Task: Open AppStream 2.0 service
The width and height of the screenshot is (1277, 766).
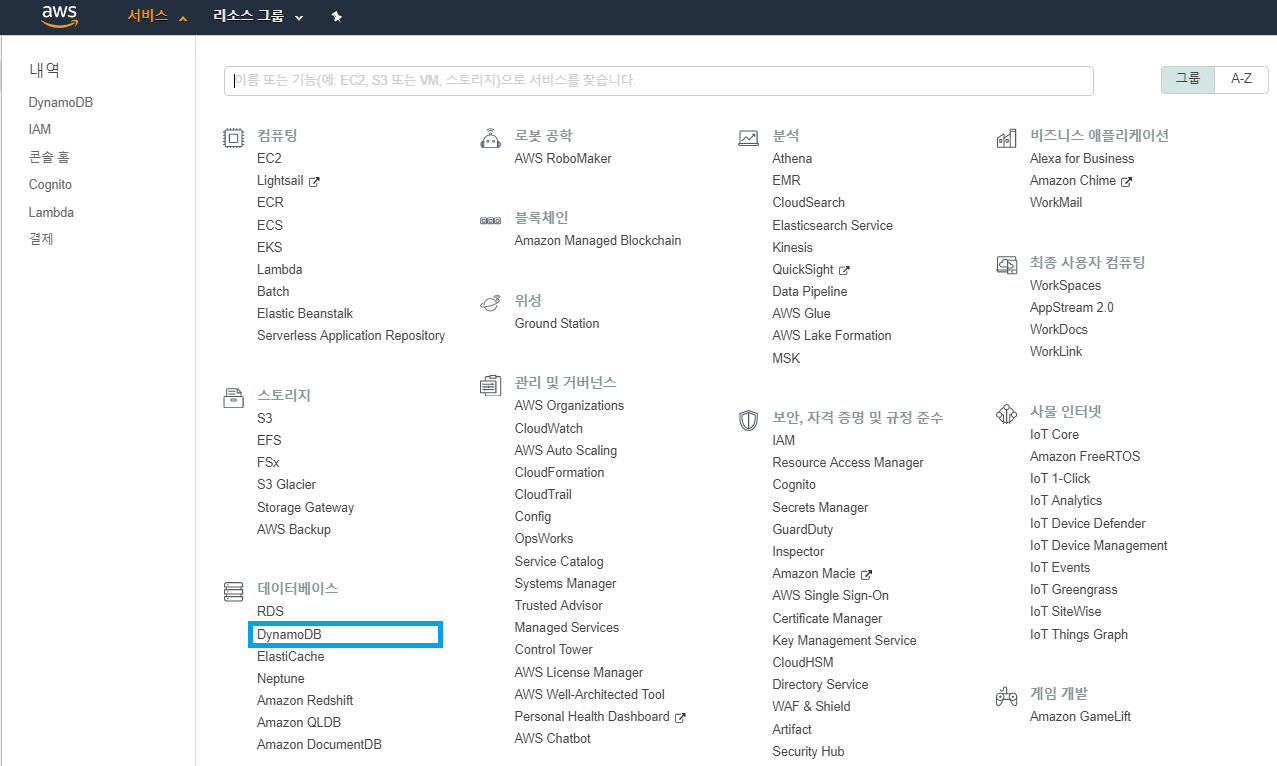Action: (1071, 308)
